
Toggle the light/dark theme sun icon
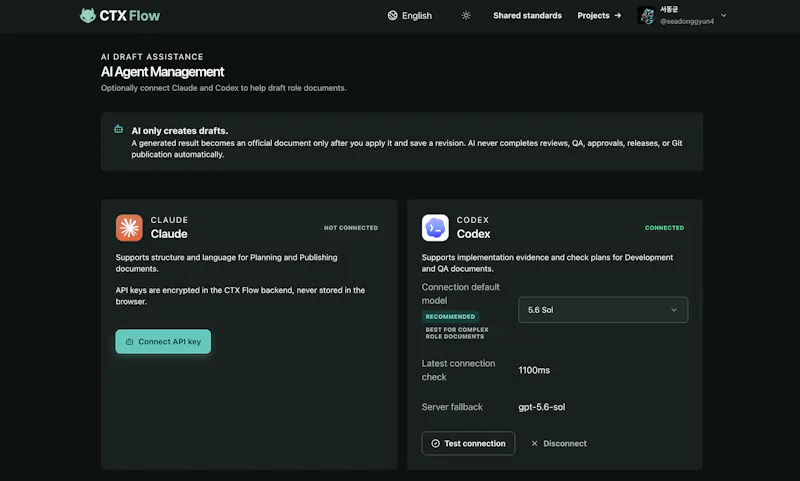[x=466, y=15]
